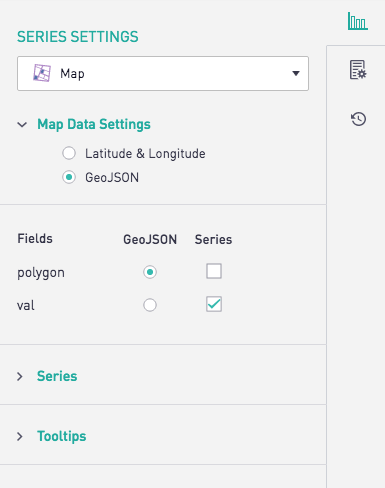Screen dimensions: 385x488
Task: Click the val field label
Action: pos(26,305)
